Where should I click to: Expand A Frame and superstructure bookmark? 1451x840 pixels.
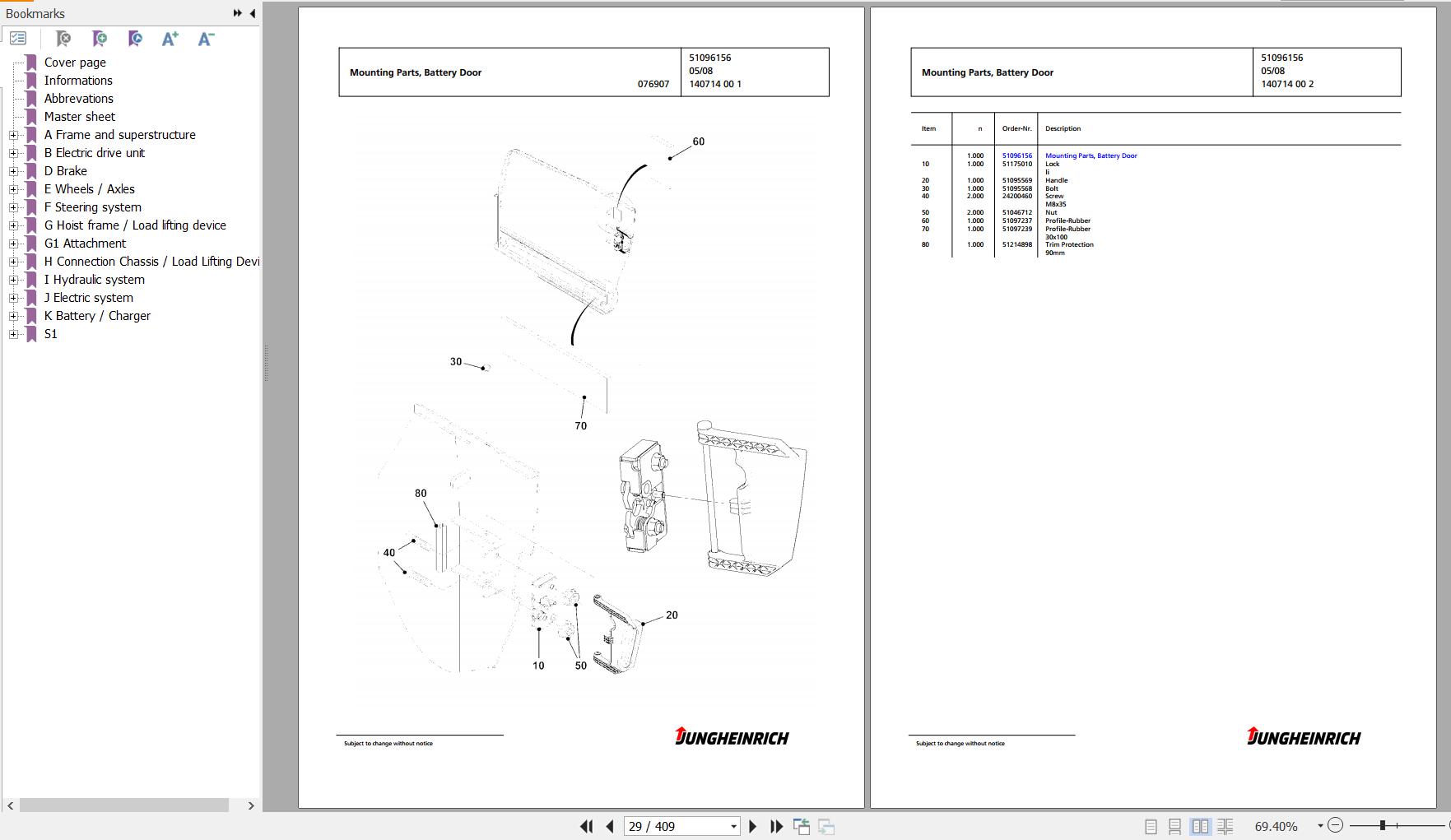point(13,135)
